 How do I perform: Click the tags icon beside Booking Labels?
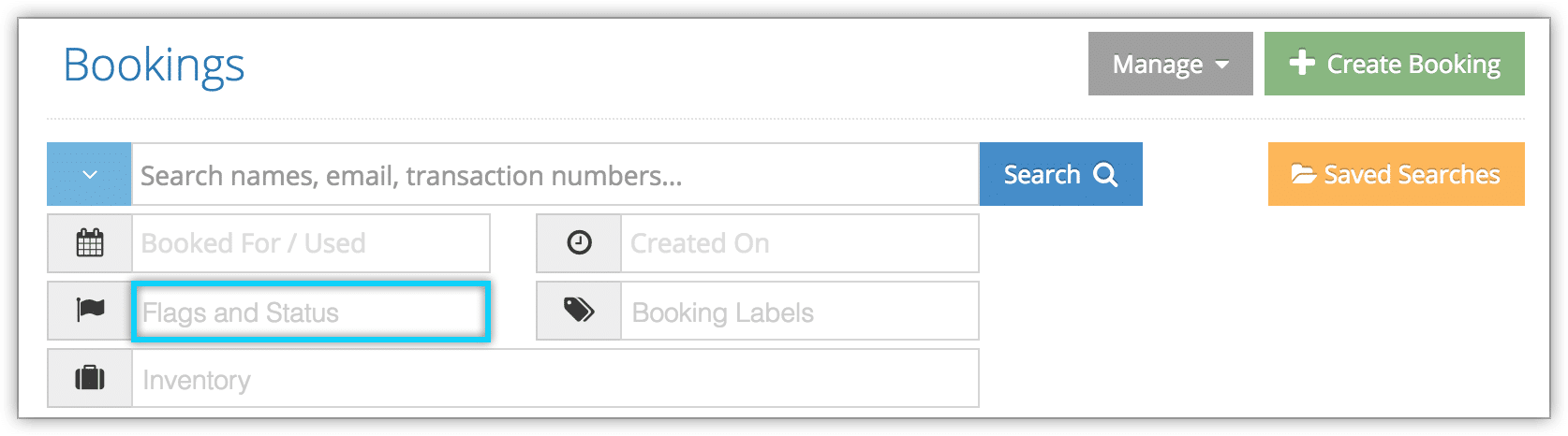pos(579,310)
